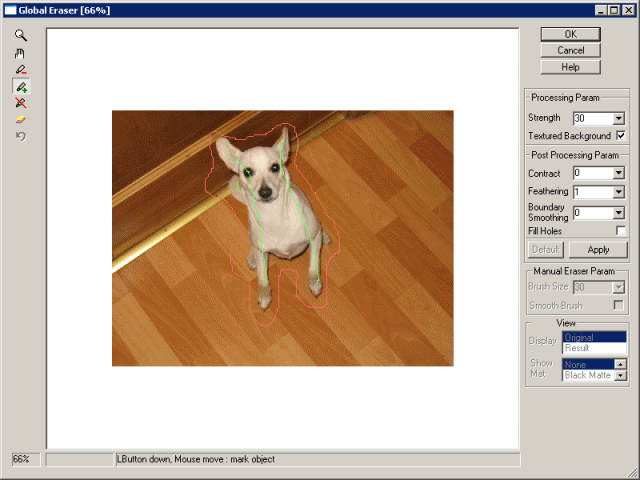The width and height of the screenshot is (640, 480).
Task: Click the Feathering value field showing 1
Action: (593, 192)
